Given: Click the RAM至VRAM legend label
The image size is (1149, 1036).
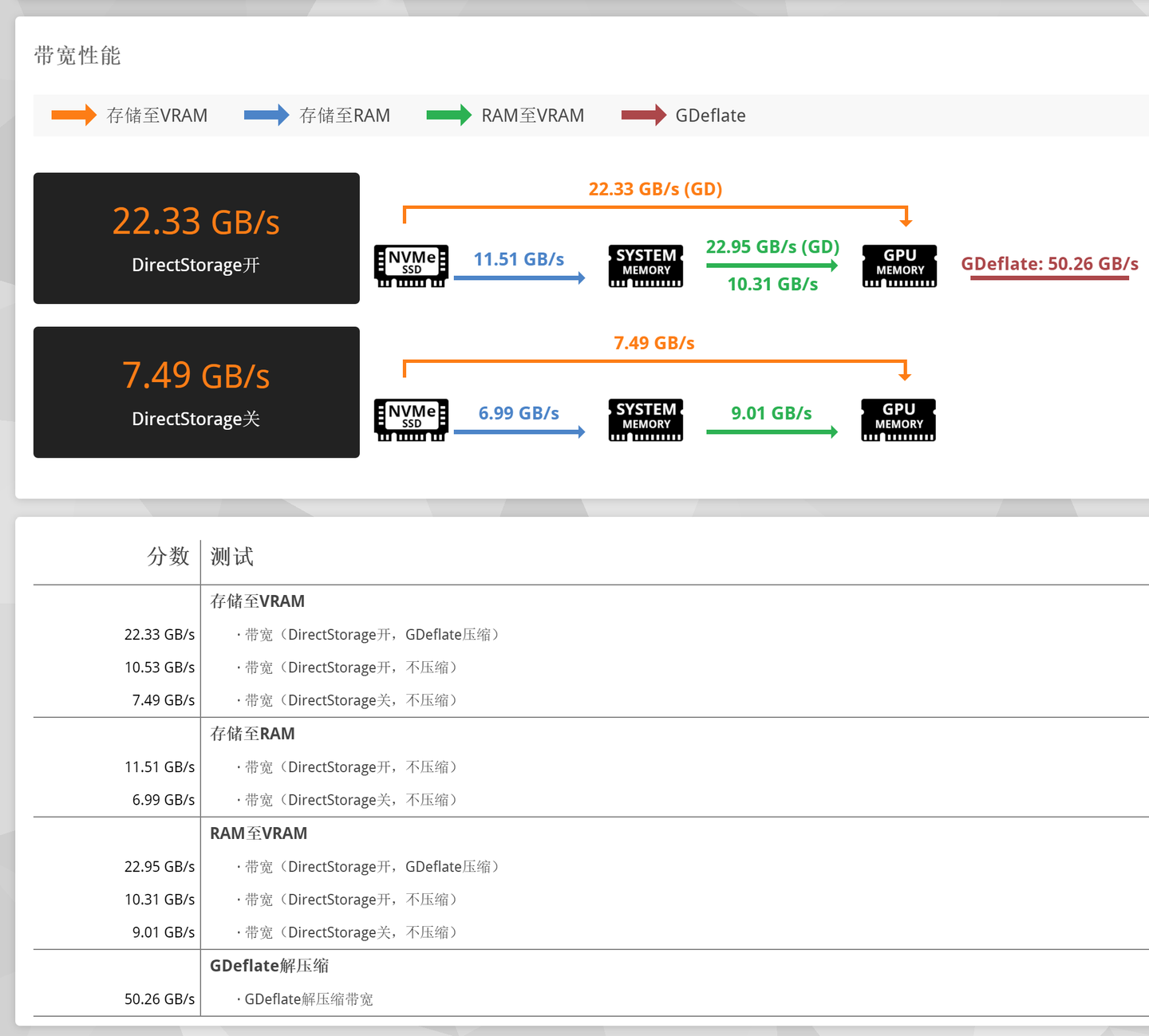Looking at the screenshot, I should [x=533, y=116].
